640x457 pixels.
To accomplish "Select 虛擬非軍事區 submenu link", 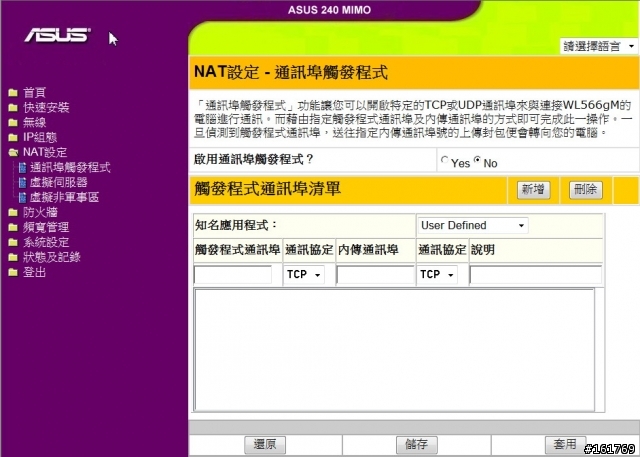I will pos(64,197).
